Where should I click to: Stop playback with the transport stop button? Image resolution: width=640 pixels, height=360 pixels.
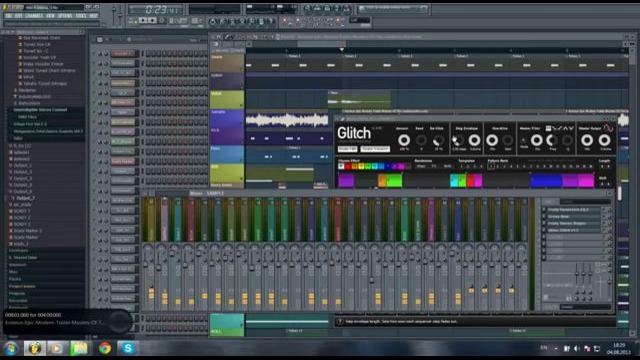click(152, 20)
